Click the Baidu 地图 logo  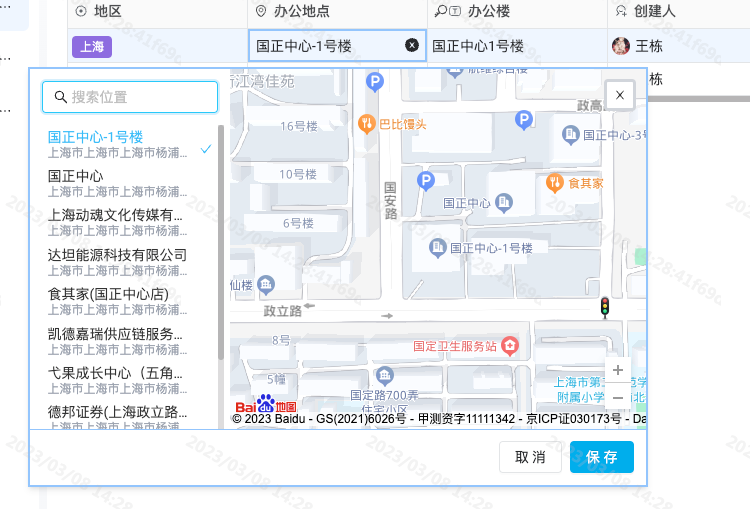[266, 405]
